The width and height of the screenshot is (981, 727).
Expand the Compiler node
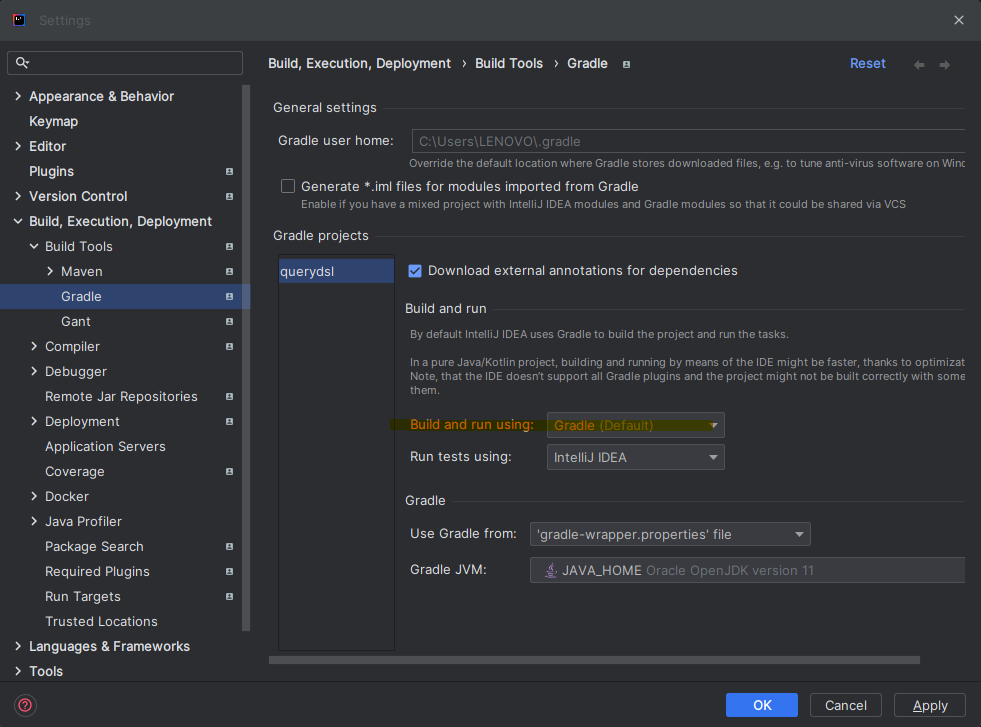[x=34, y=346]
